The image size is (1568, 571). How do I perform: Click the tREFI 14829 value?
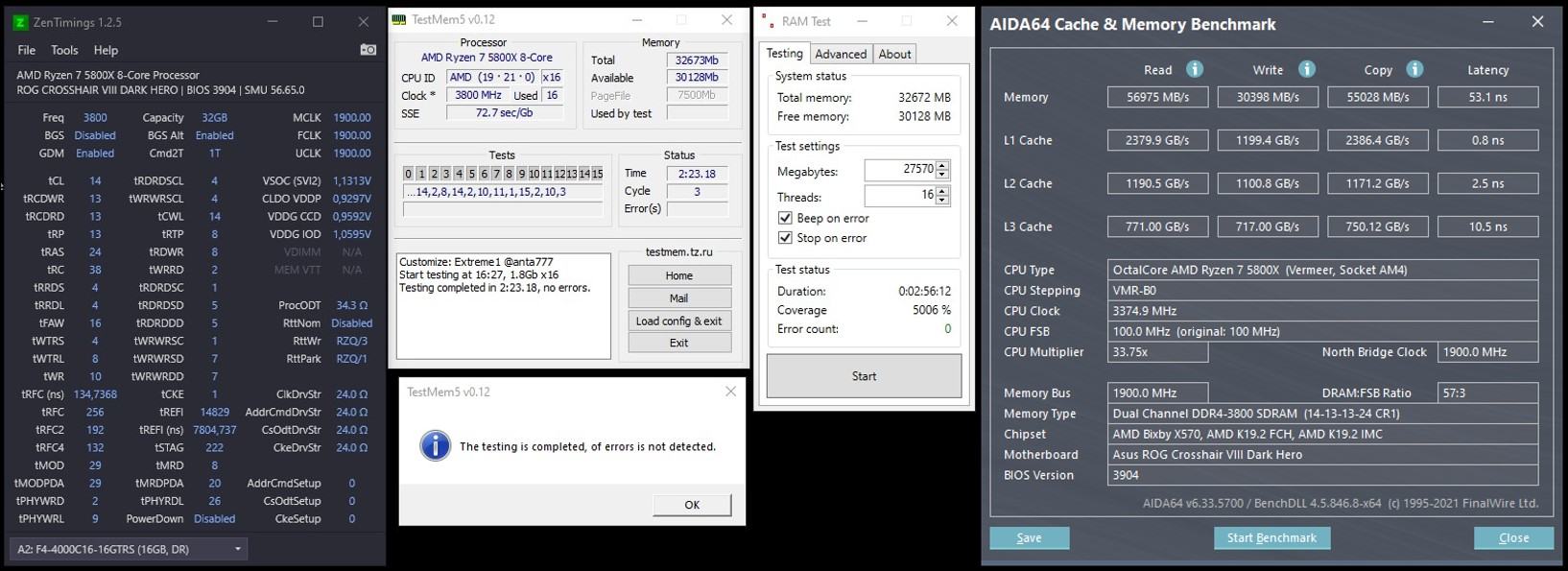click(215, 412)
